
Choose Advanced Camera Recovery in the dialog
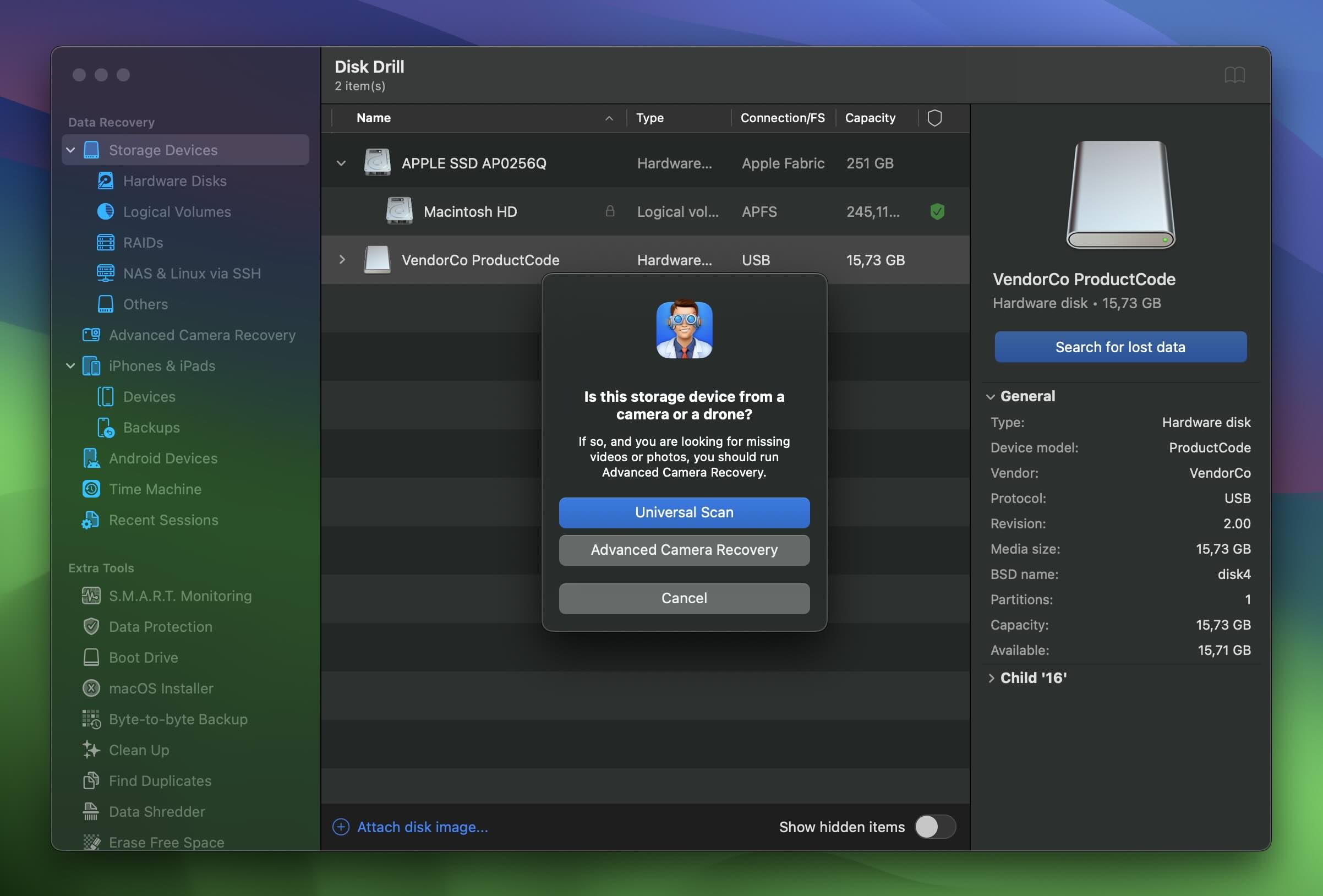(684, 550)
